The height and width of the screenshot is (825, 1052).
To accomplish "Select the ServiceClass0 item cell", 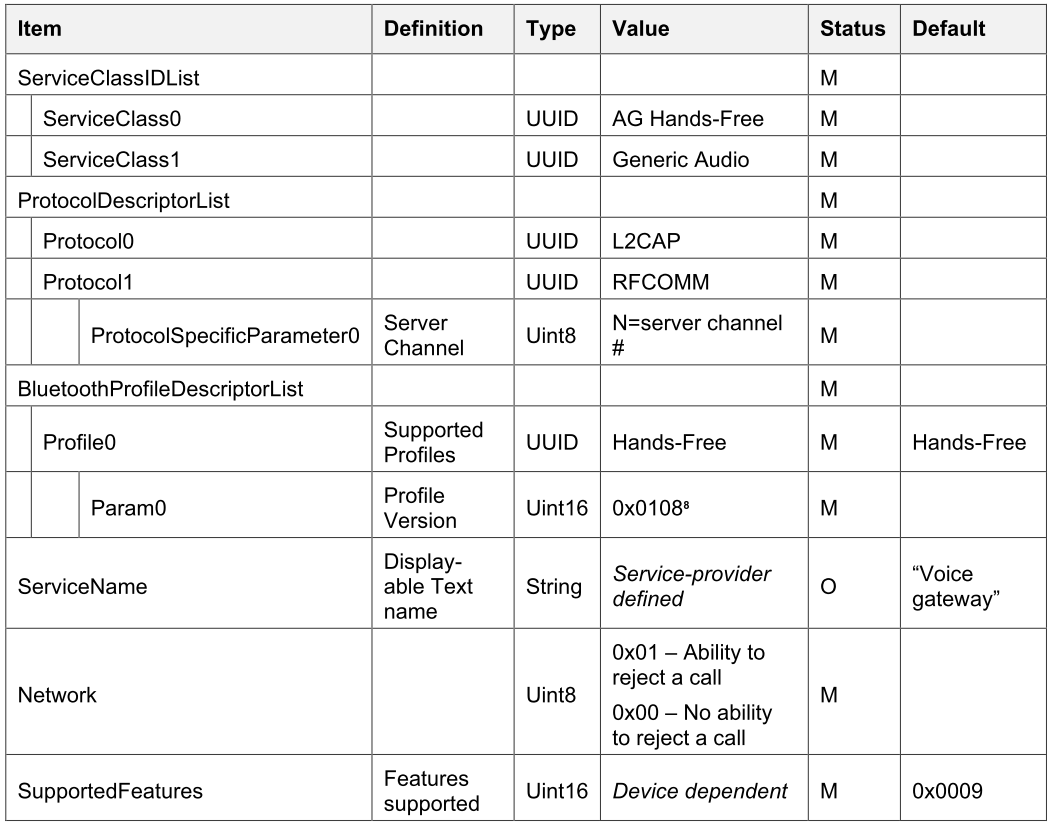I will (x=111, y=119).
